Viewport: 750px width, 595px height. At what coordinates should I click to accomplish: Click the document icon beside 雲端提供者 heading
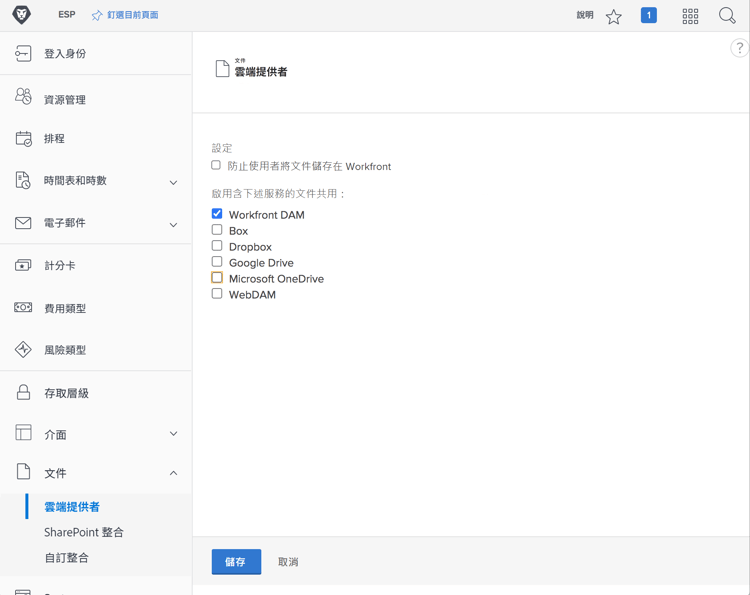click(x=222, y=68)
